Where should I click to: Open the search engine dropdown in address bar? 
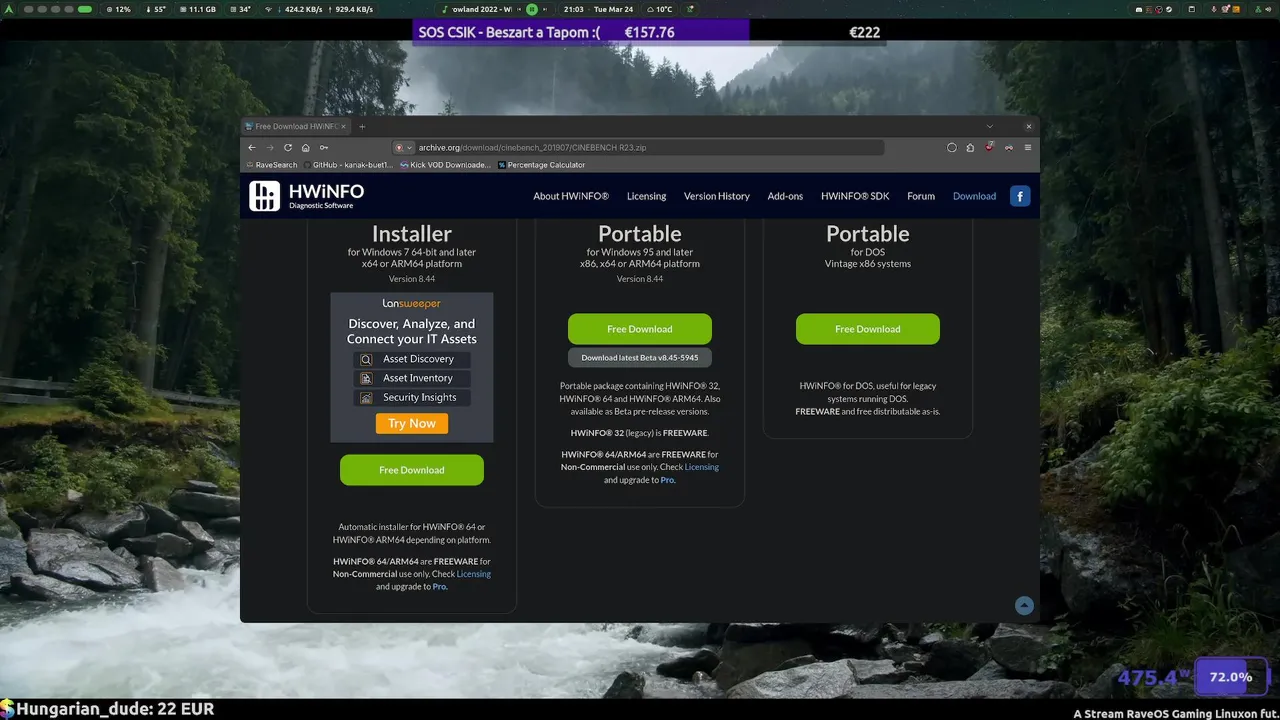click(403, 147)
